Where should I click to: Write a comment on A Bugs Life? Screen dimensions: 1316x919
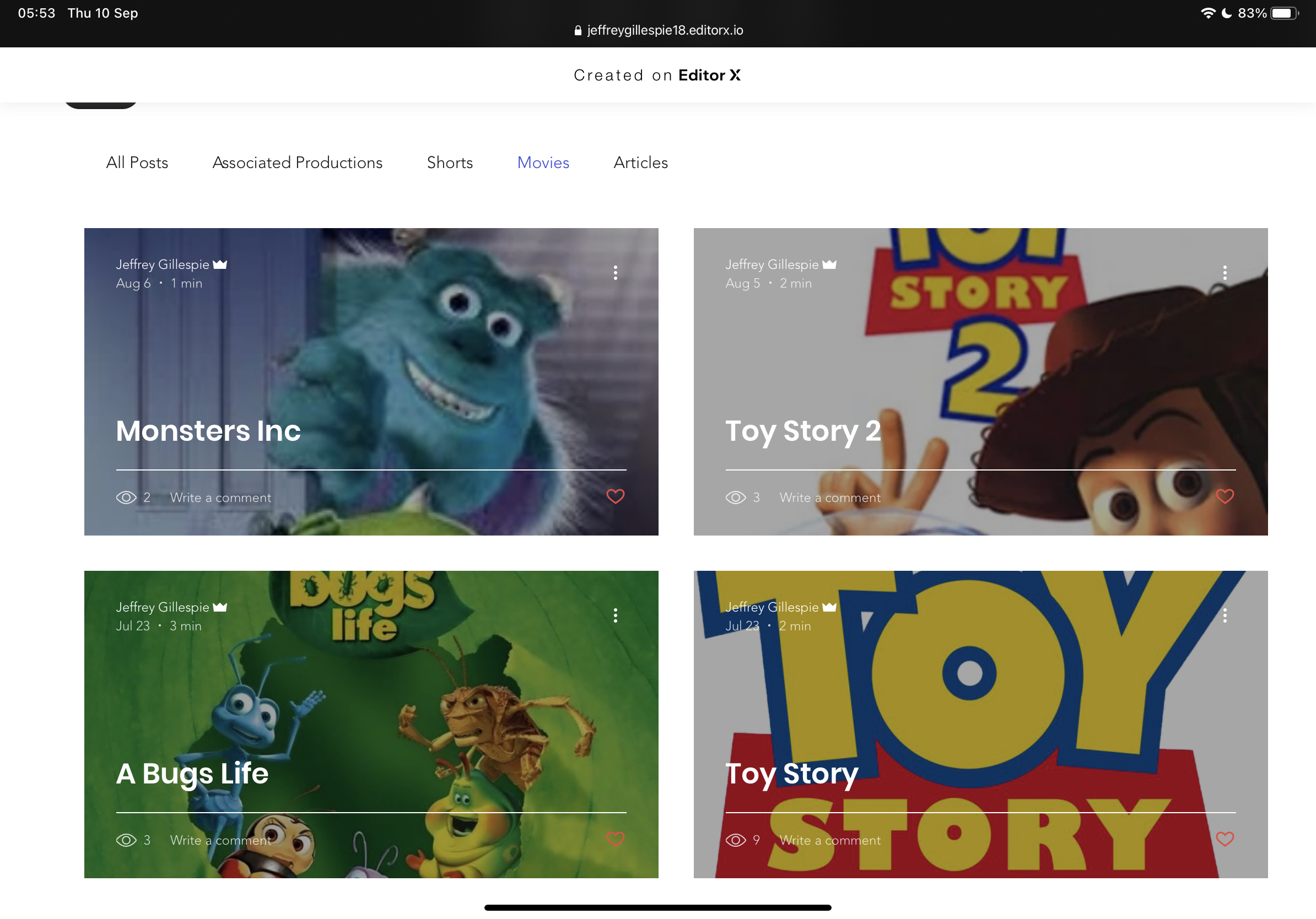(x=220, y=840)
